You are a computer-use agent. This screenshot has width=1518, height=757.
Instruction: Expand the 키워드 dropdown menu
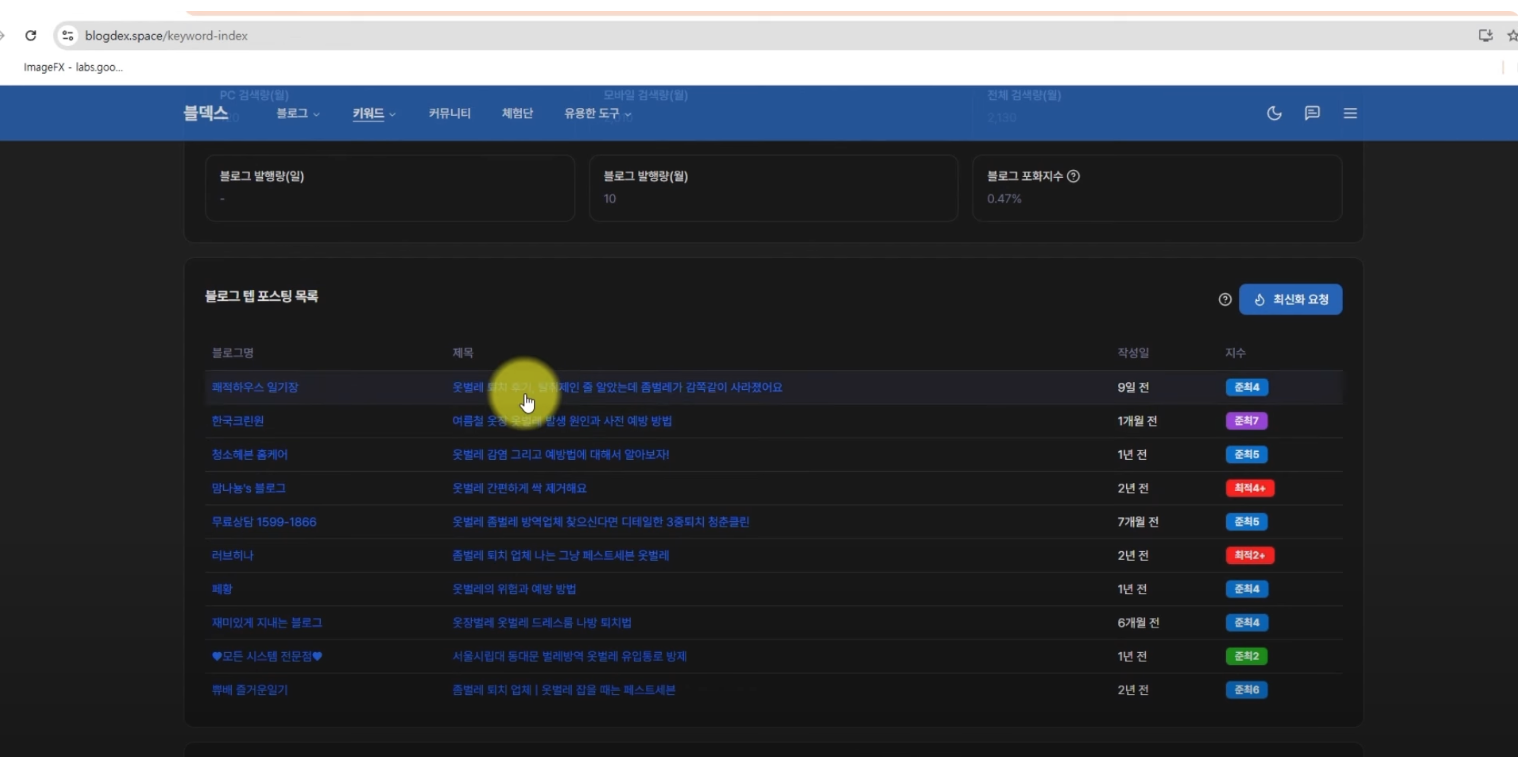click(x=374, y=114)
